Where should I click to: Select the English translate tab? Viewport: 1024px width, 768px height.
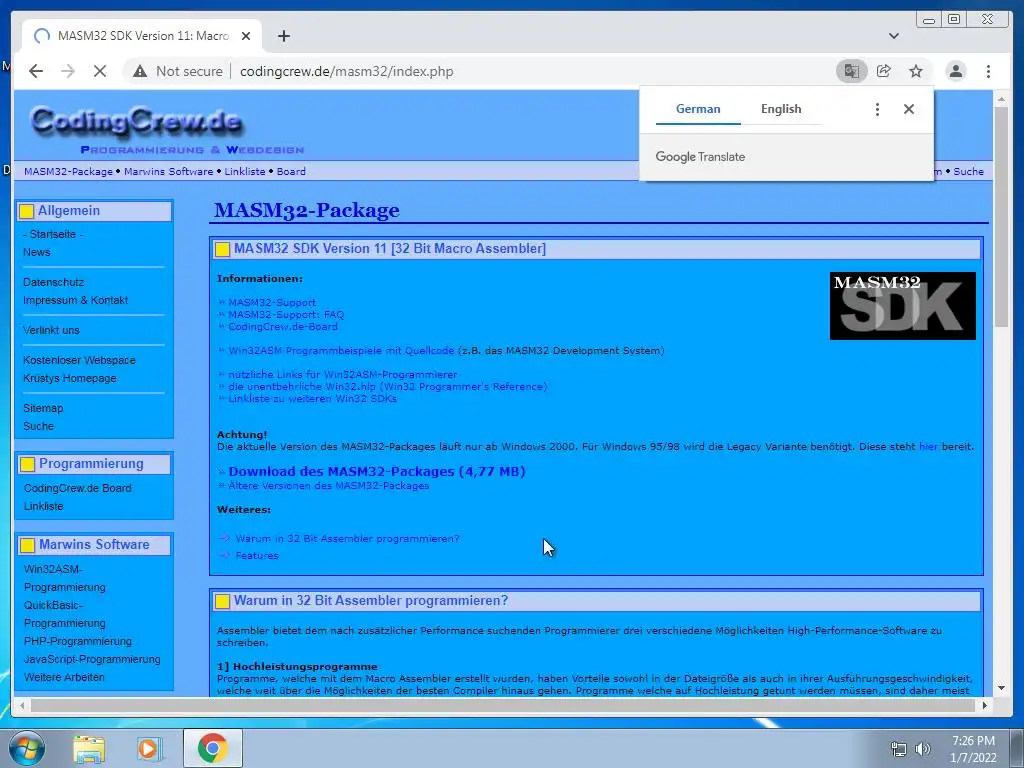click(x=780, y=109)
